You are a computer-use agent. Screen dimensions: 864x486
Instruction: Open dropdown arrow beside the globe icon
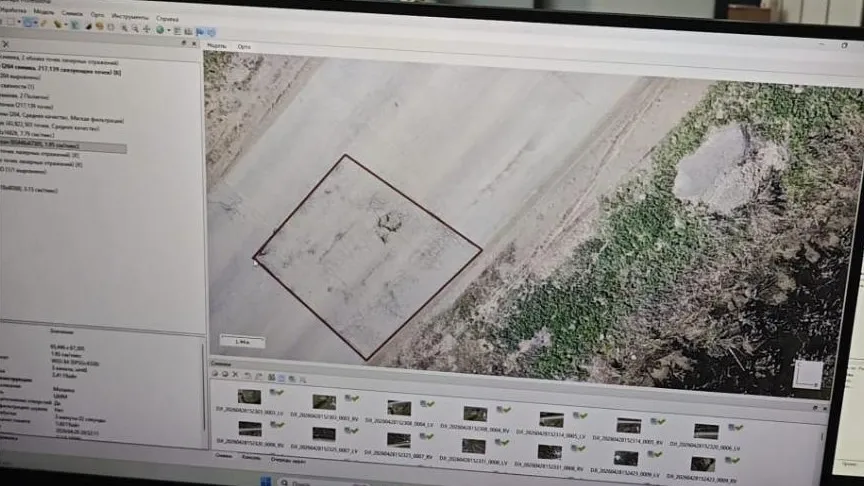coord(167,30)
